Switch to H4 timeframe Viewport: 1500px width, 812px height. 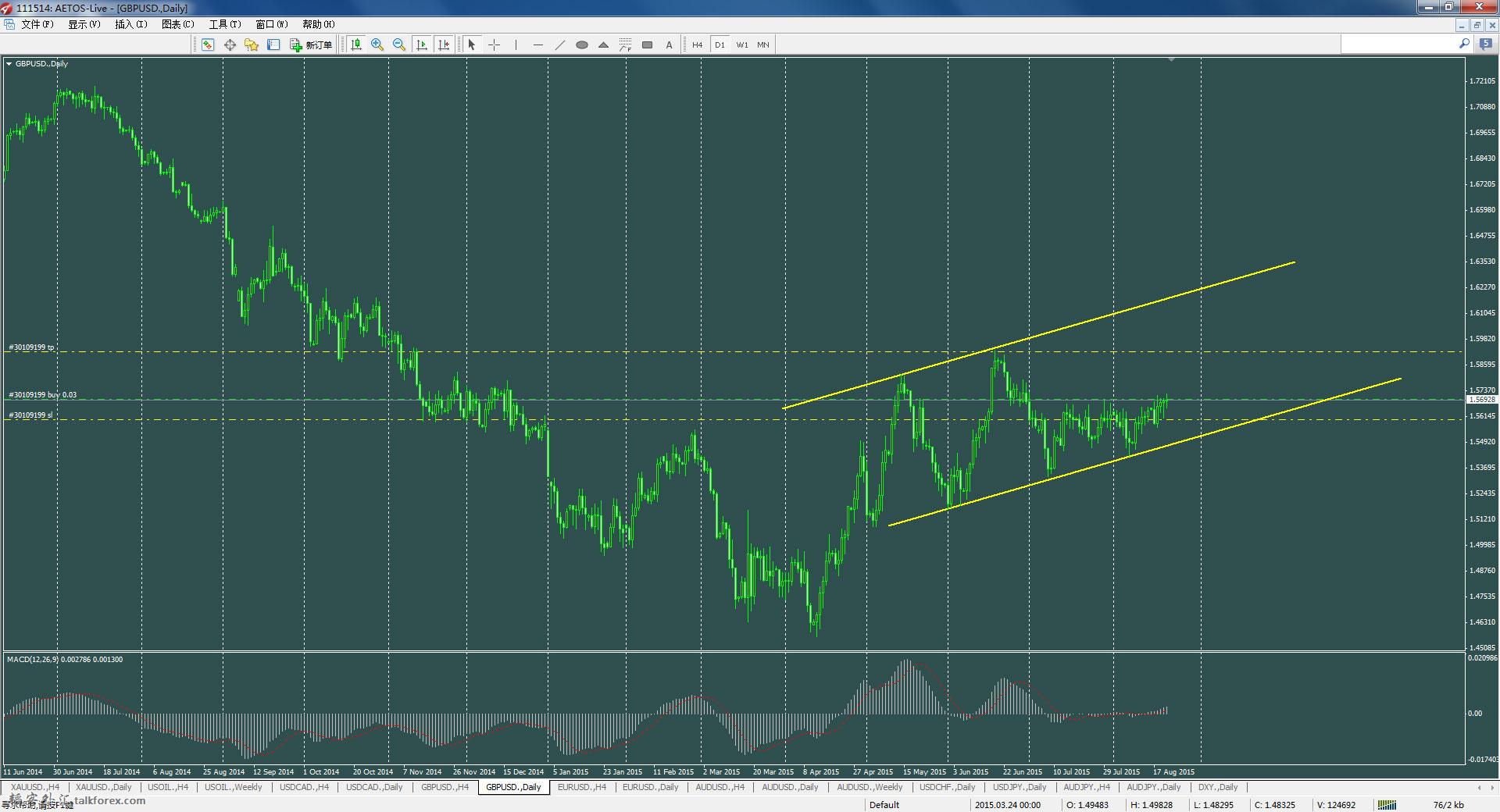(x=697, y=45)
